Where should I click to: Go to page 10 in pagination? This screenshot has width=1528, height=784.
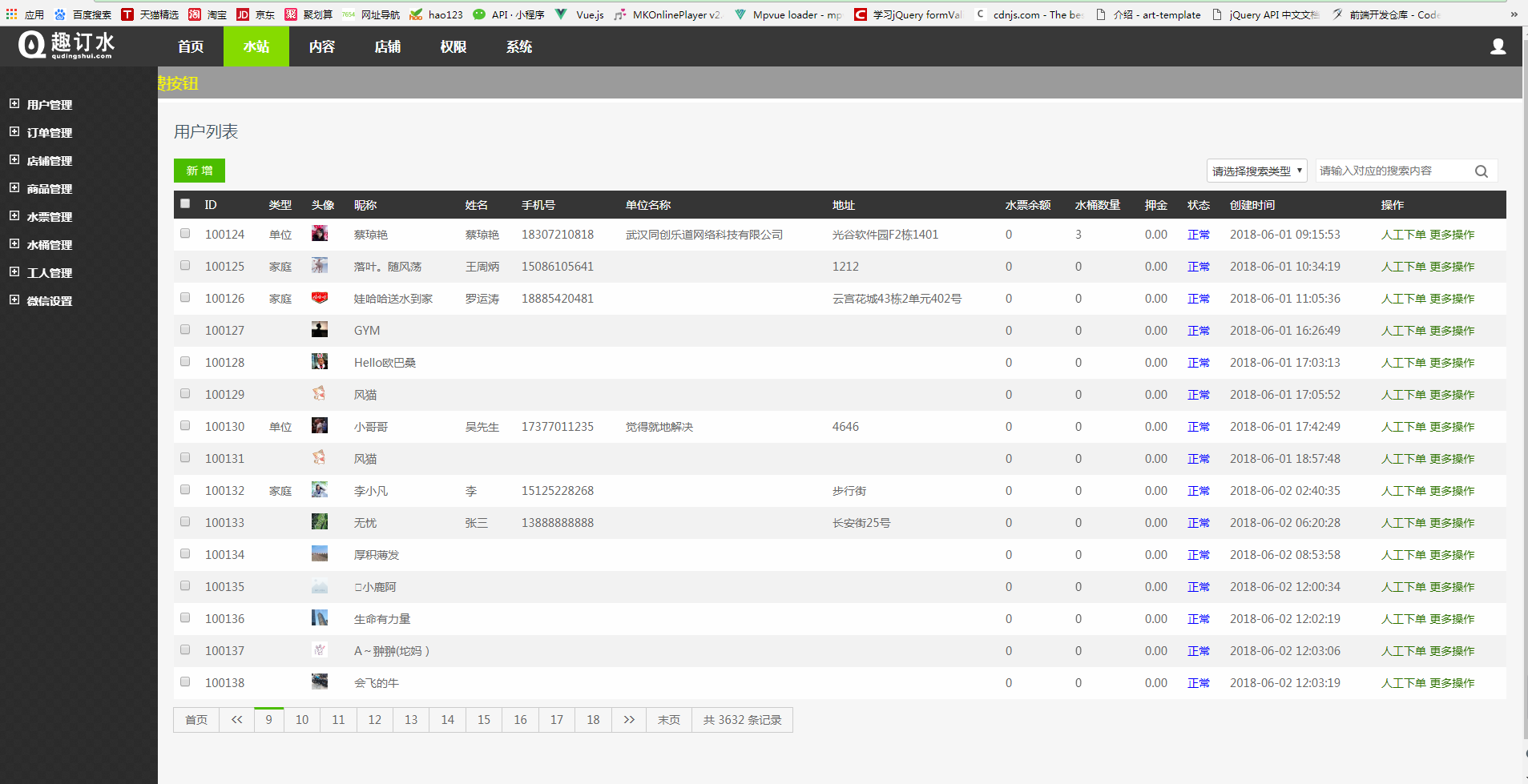coord(302,720)
